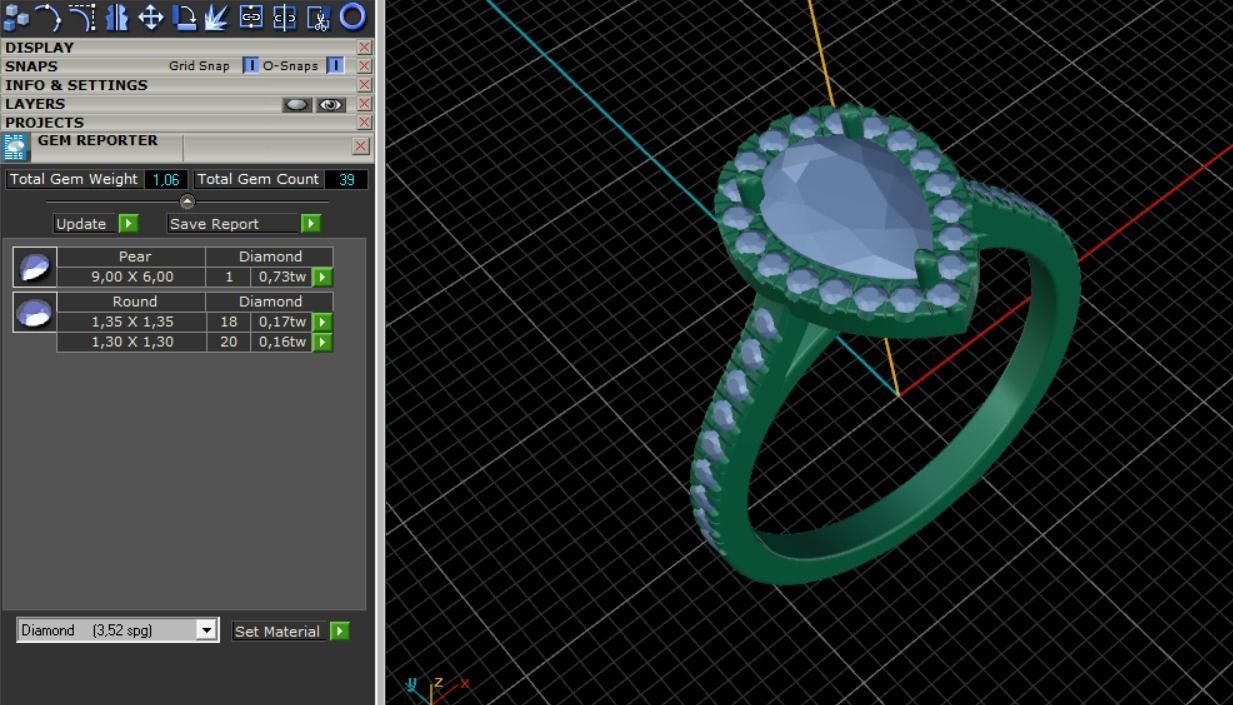The width and height of the screenshot is (1233, 705).
Task: Click the 1,30 X 1,30 size cell
Action: pos(132,342)
